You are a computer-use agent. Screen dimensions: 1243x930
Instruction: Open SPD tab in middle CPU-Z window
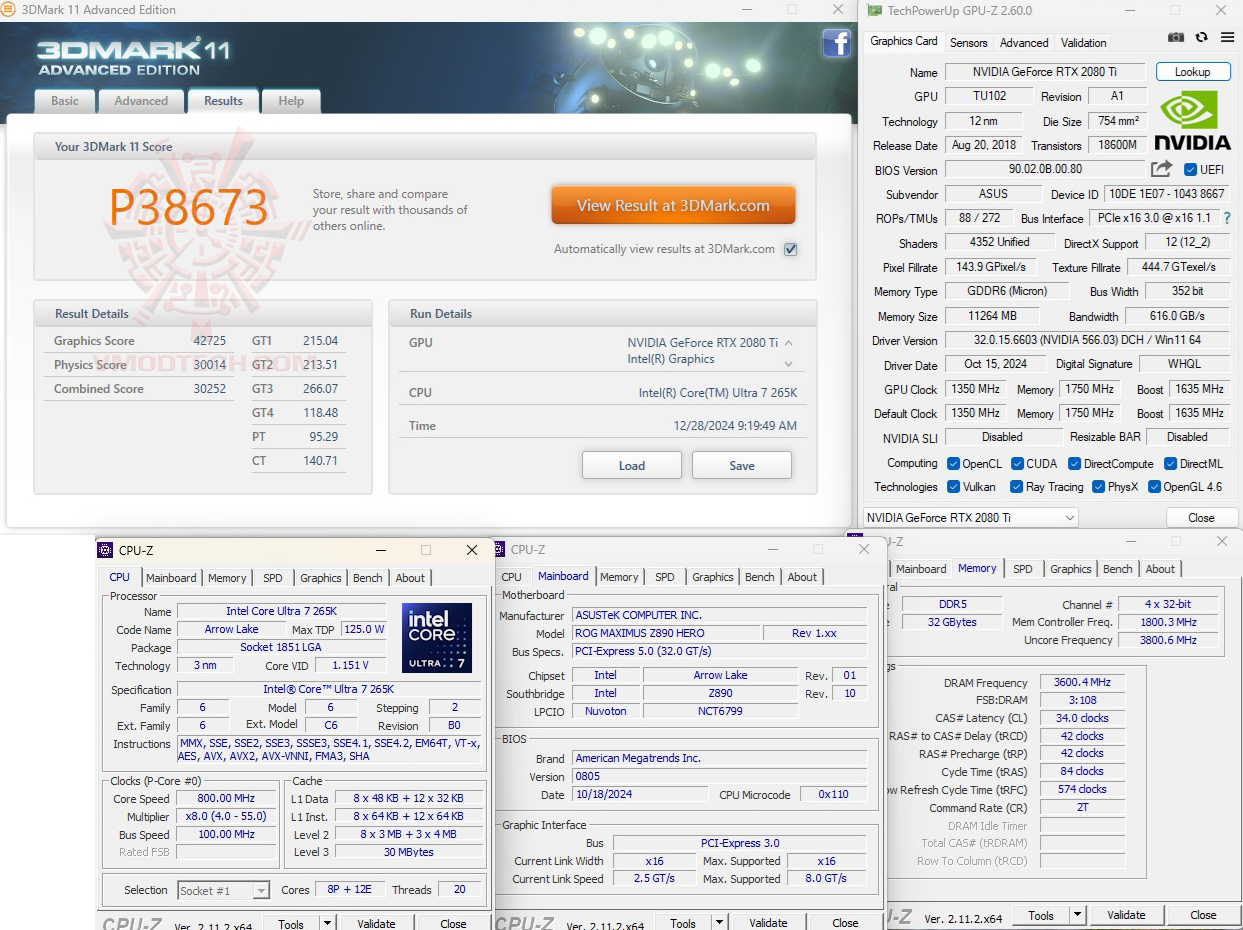coord(664,577)
